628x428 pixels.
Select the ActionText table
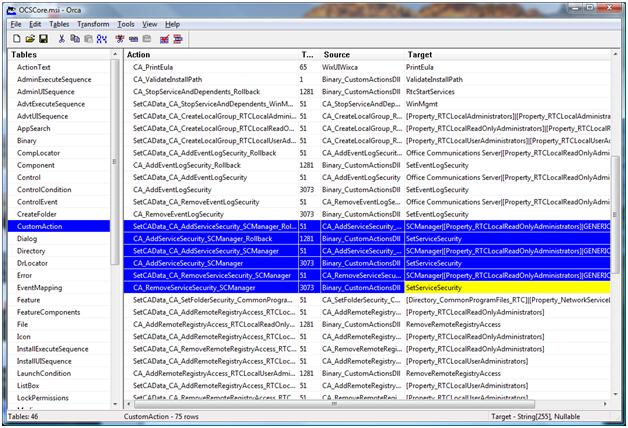[x=34, y=67]
